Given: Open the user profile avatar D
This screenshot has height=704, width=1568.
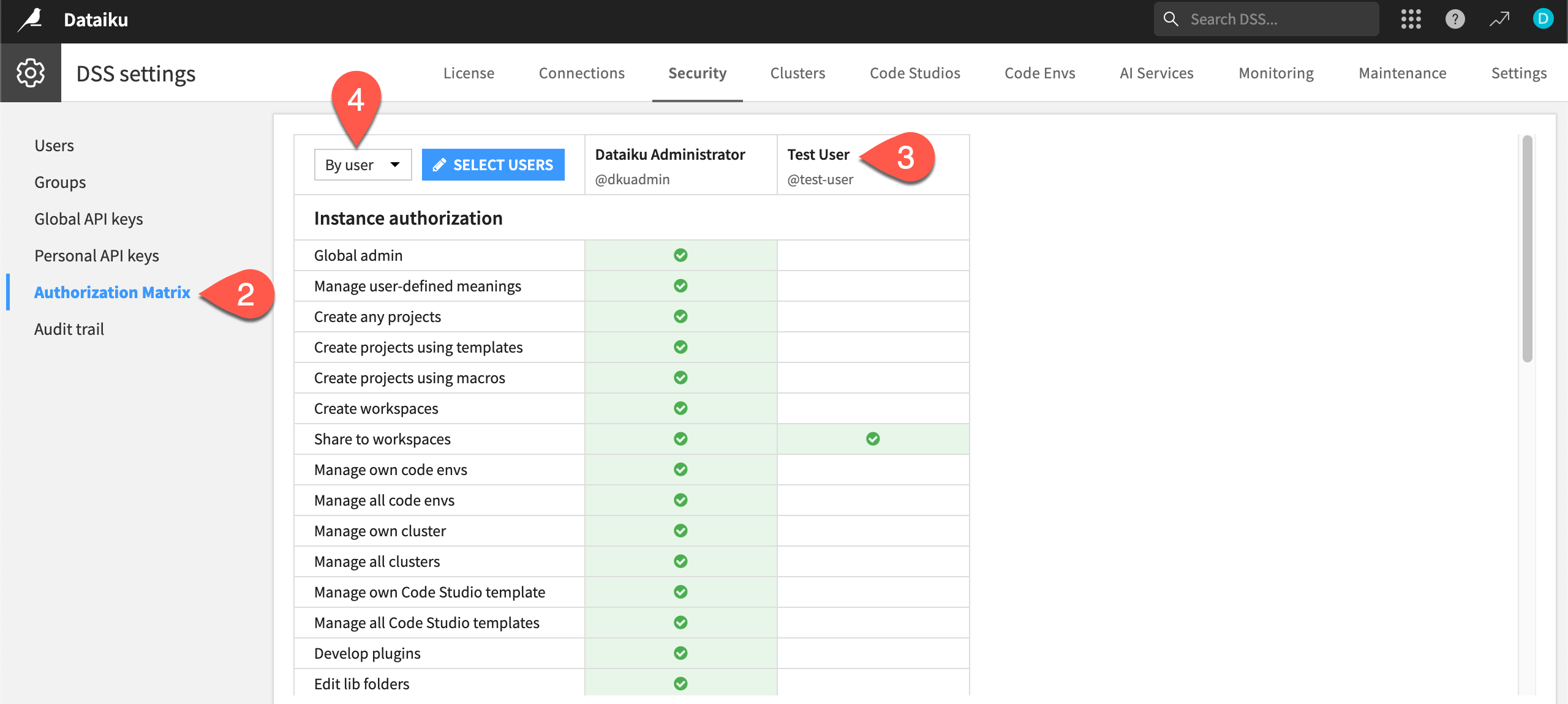Looking at the screenshot, I should 1543,19.
